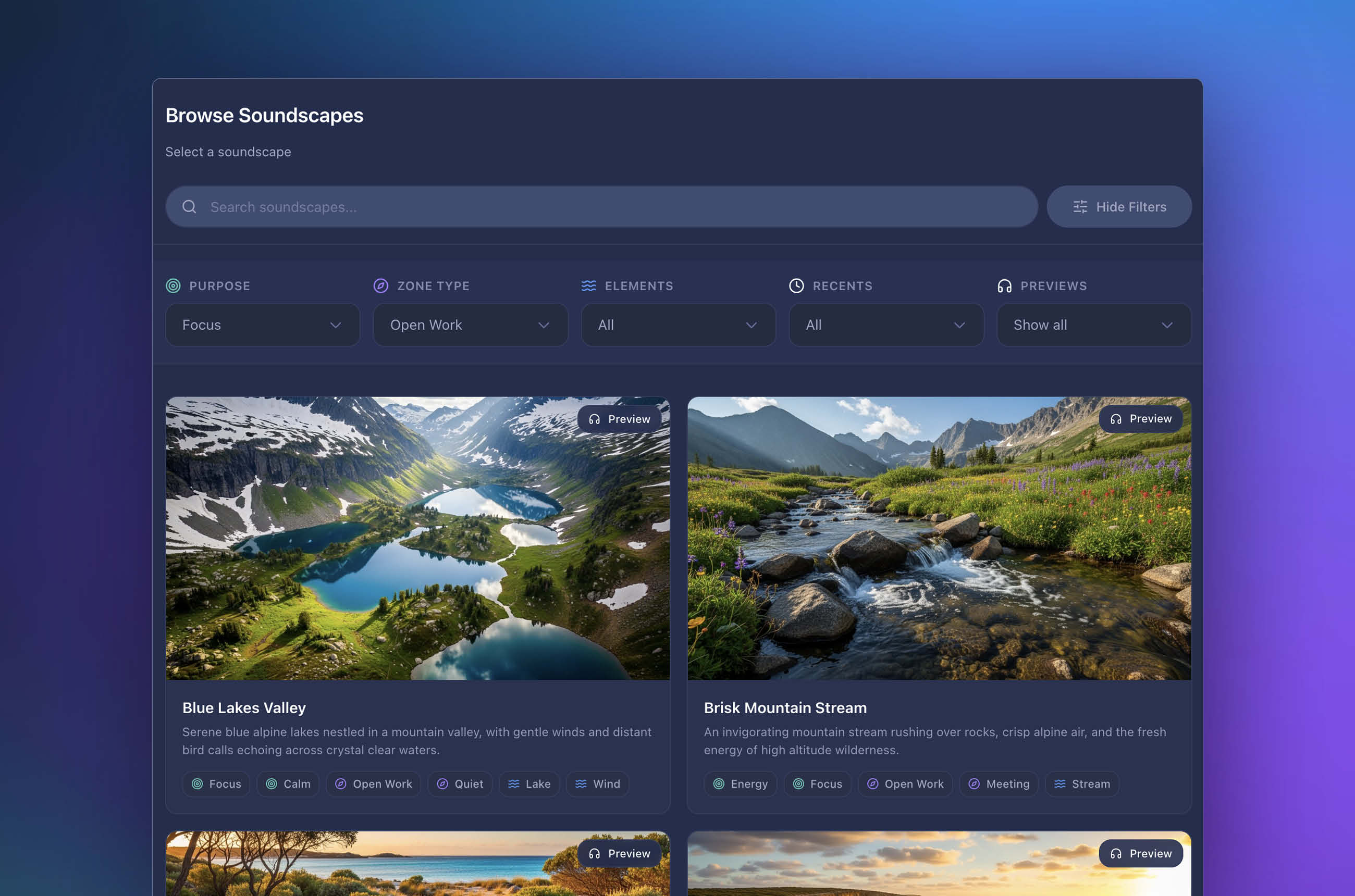Click headphones icon on Blue Lakes Valley preview
Viewport: 1355px width, 896px height.
pos(595,419)
